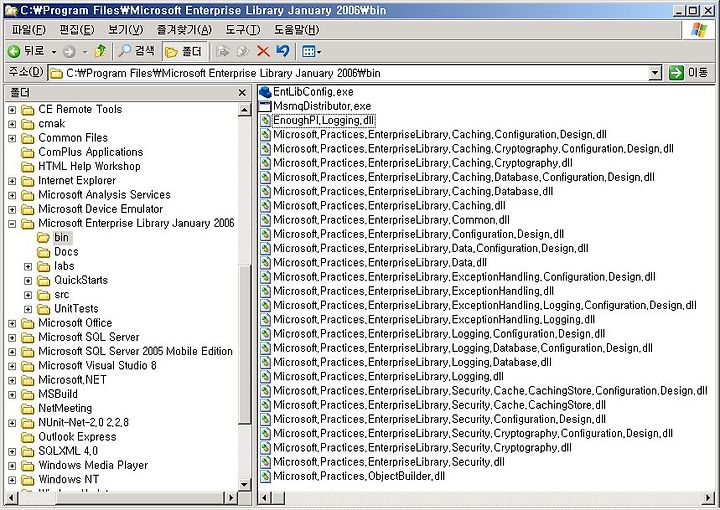Open the Forward history dropdown arrow

point(85,52)
